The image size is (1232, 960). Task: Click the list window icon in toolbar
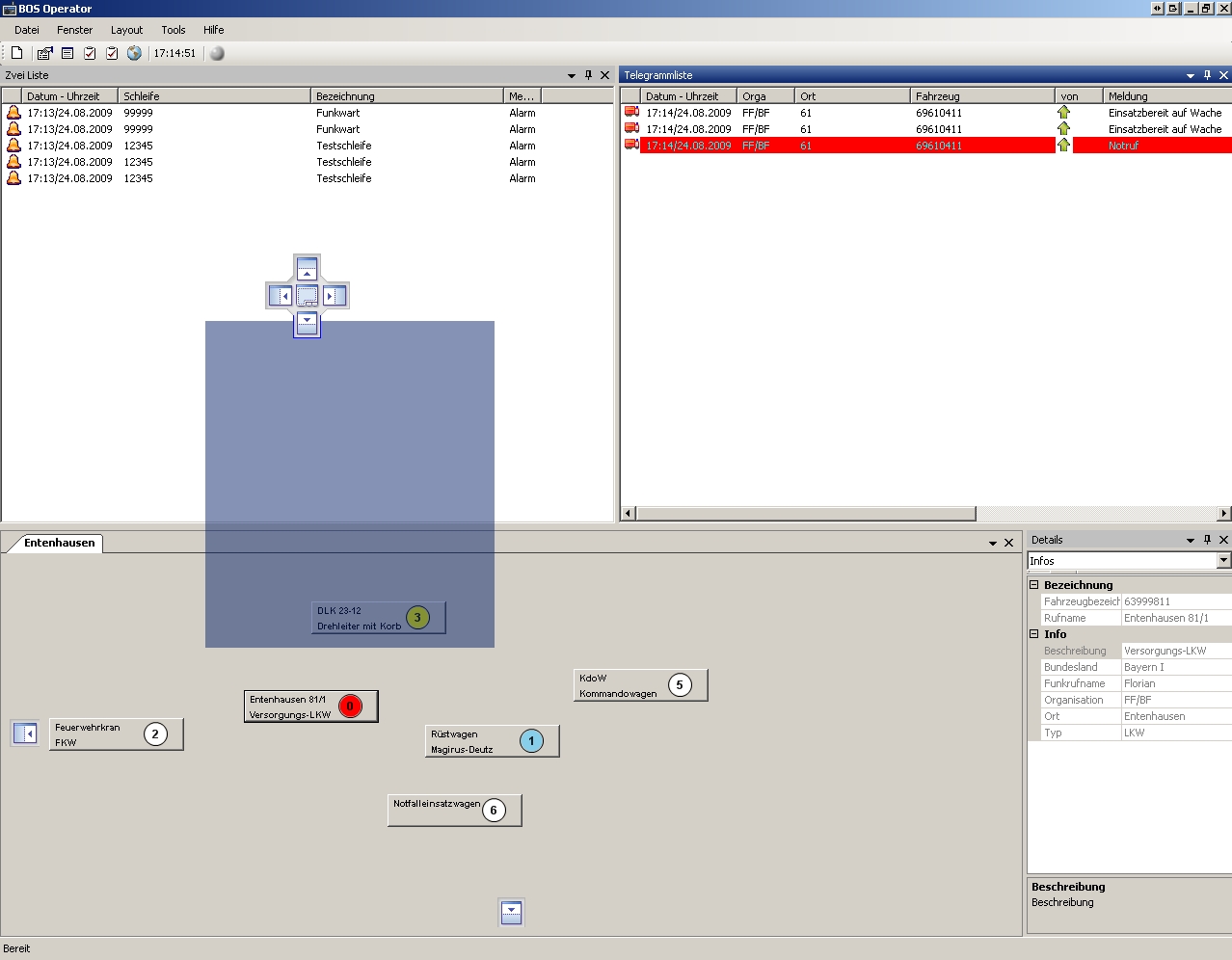[x=67, y=53]
